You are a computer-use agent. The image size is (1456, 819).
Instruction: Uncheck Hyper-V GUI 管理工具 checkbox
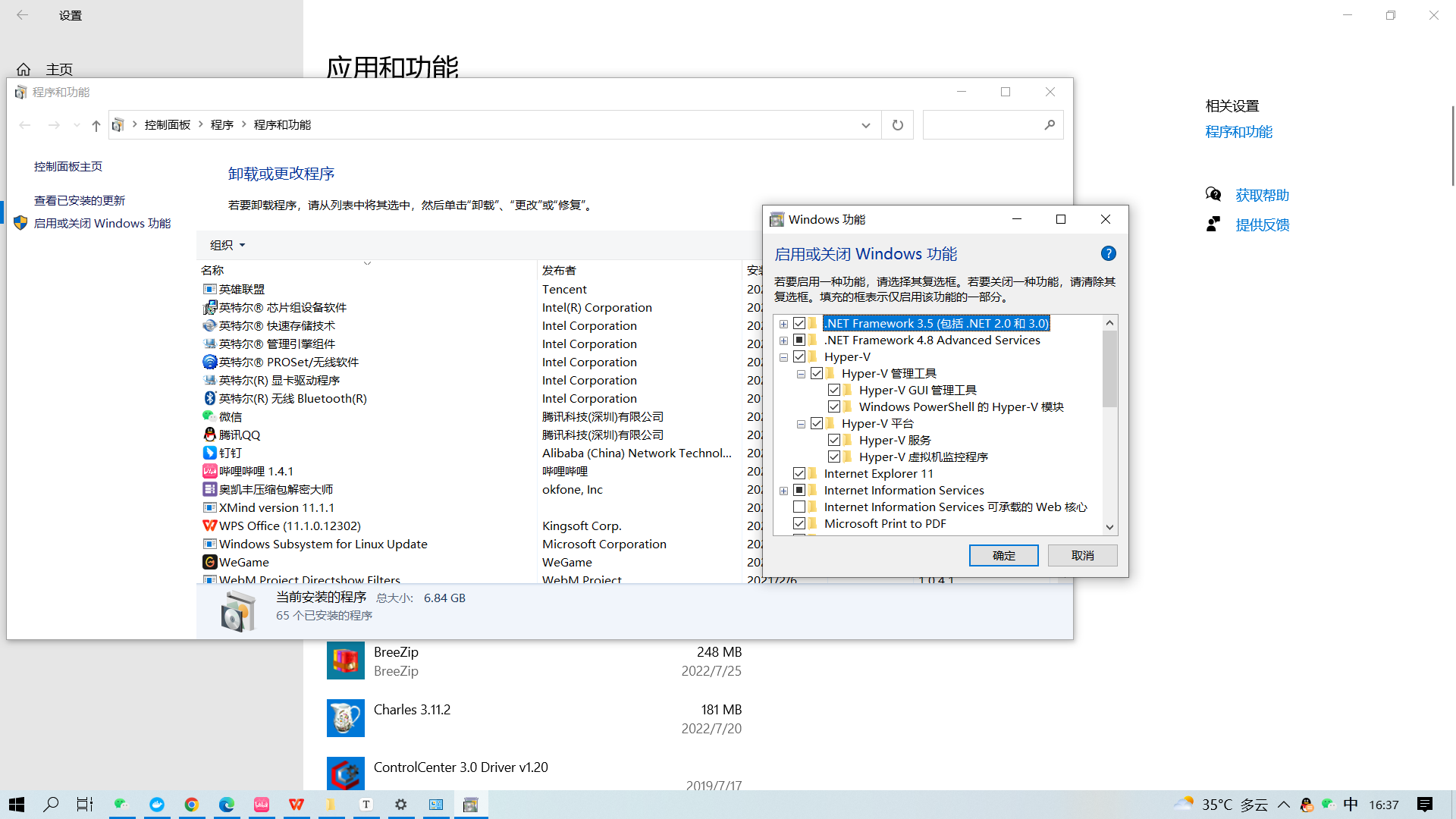pyautogui.click(x=834, y=390)
